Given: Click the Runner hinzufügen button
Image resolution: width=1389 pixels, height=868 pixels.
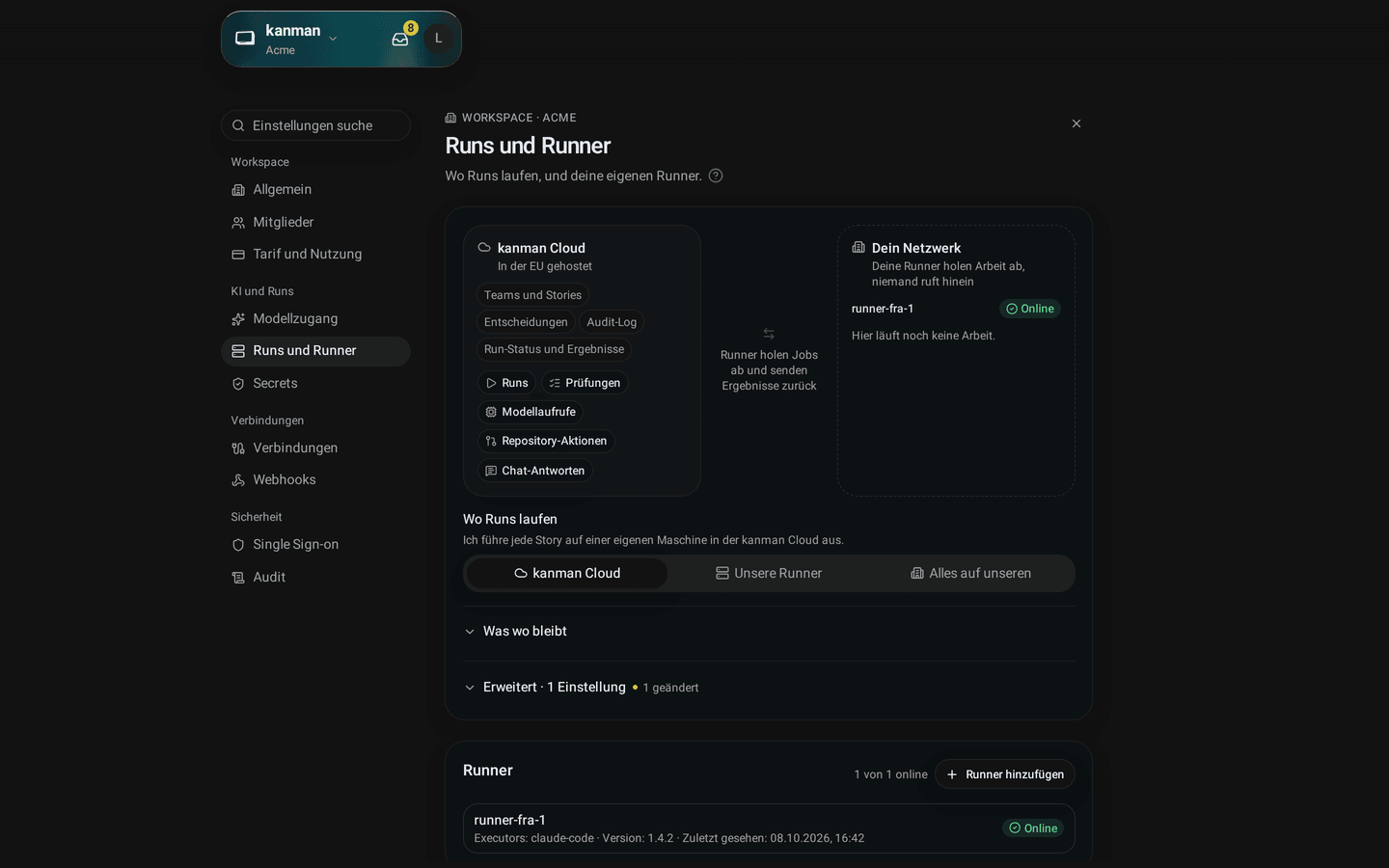Looking at the screenshot, I should 1005,774.
